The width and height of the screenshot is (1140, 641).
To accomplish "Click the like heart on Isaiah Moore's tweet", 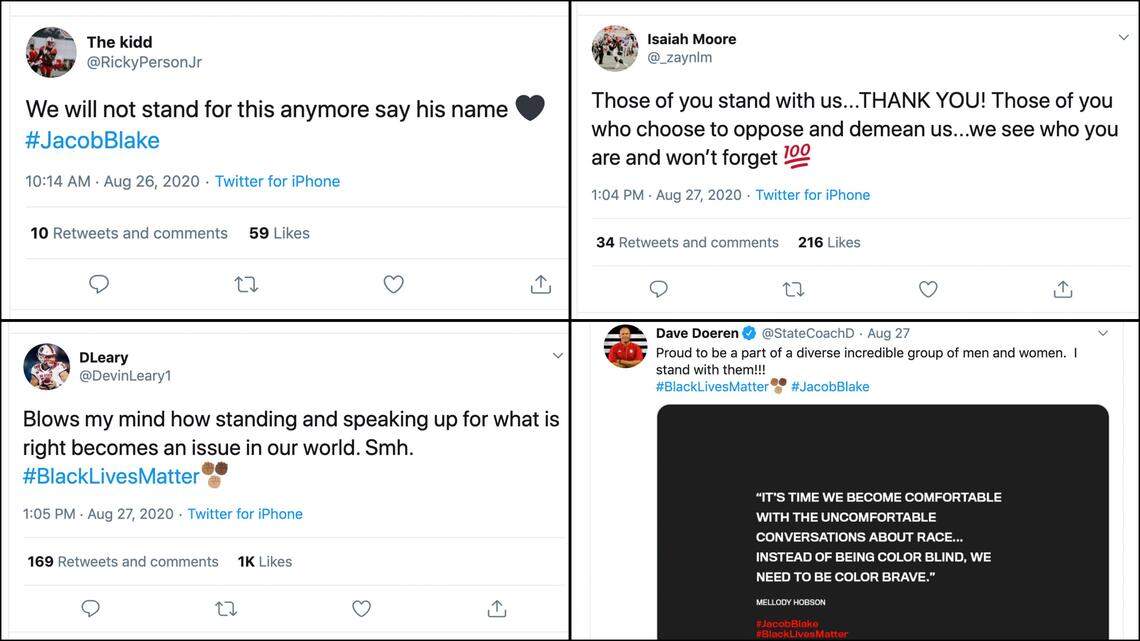I will pyautogui.click(x=928, y=289).
